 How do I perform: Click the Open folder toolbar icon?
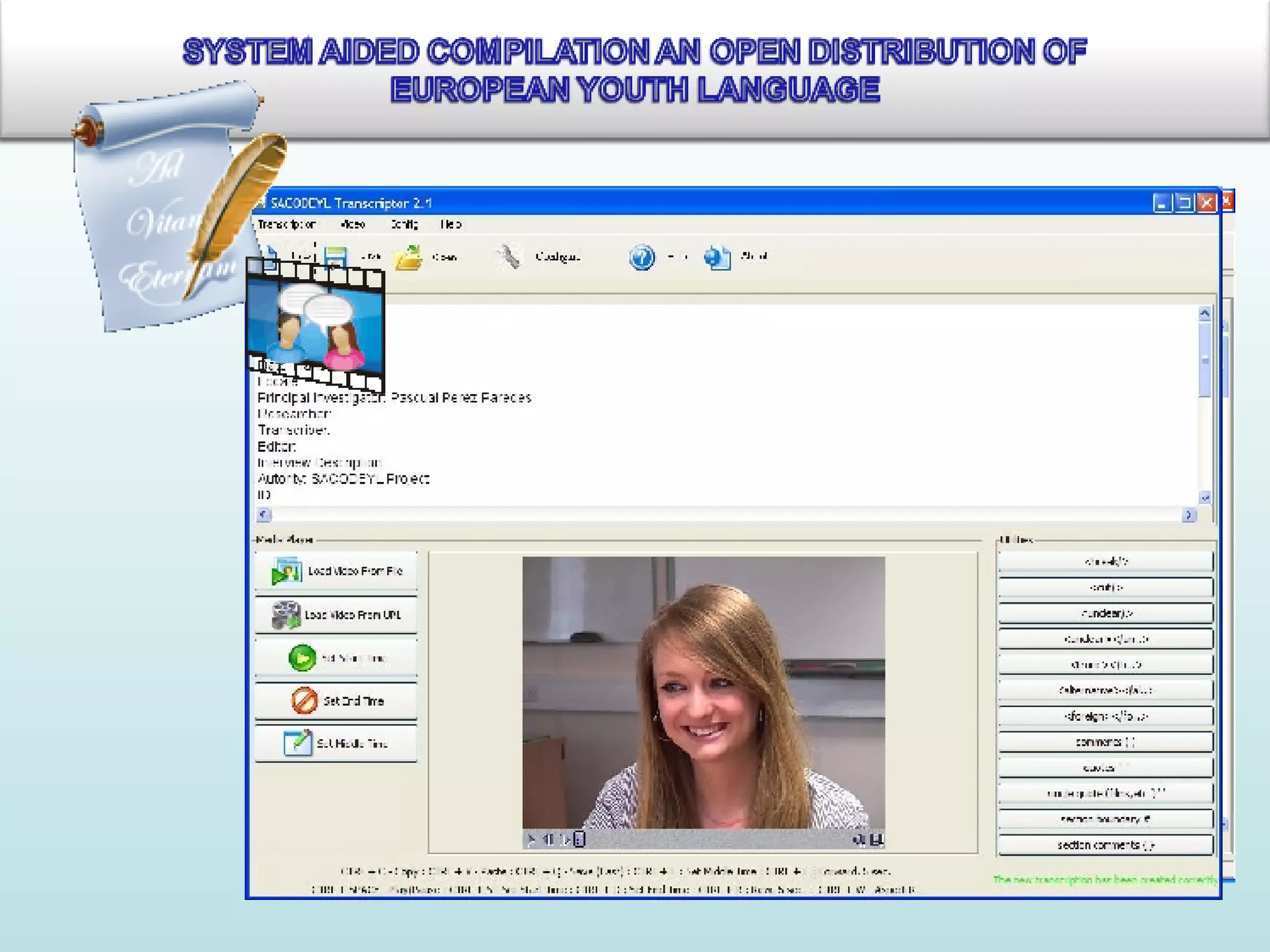[409, 257]
